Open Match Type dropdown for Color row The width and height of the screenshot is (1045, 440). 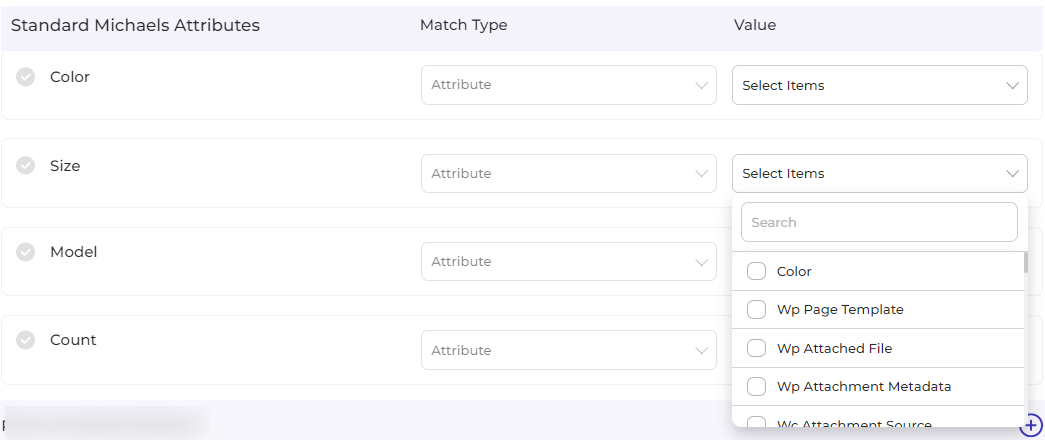point(568,85)
